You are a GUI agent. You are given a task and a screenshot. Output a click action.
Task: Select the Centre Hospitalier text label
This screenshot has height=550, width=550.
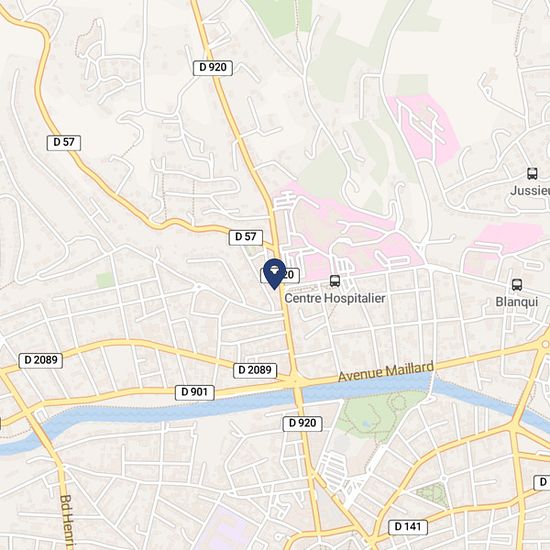[335, 298]
